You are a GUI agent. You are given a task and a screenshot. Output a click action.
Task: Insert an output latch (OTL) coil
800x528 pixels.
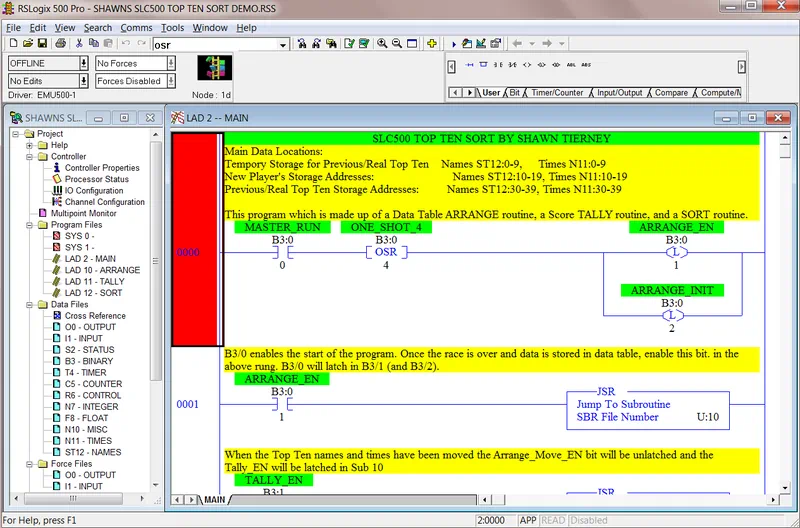click(542, 65)
